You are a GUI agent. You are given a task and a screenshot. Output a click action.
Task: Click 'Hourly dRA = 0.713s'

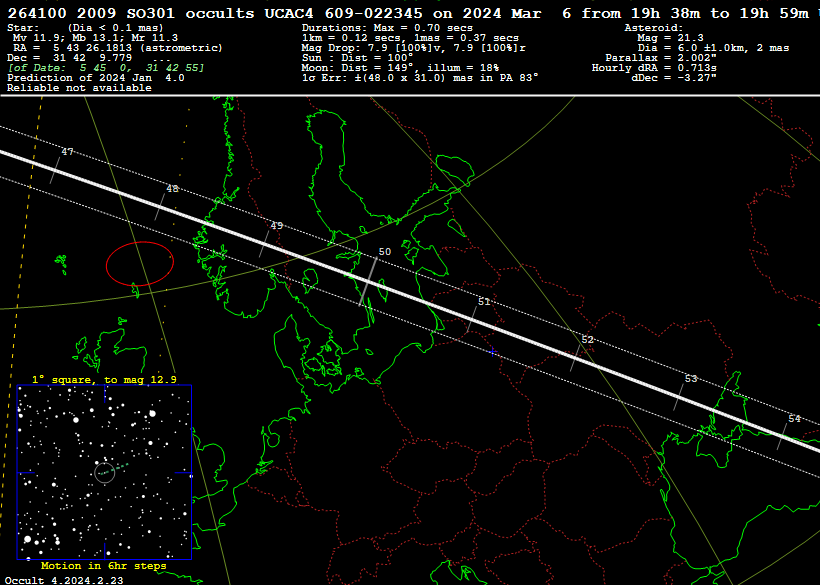click(654, 67)
